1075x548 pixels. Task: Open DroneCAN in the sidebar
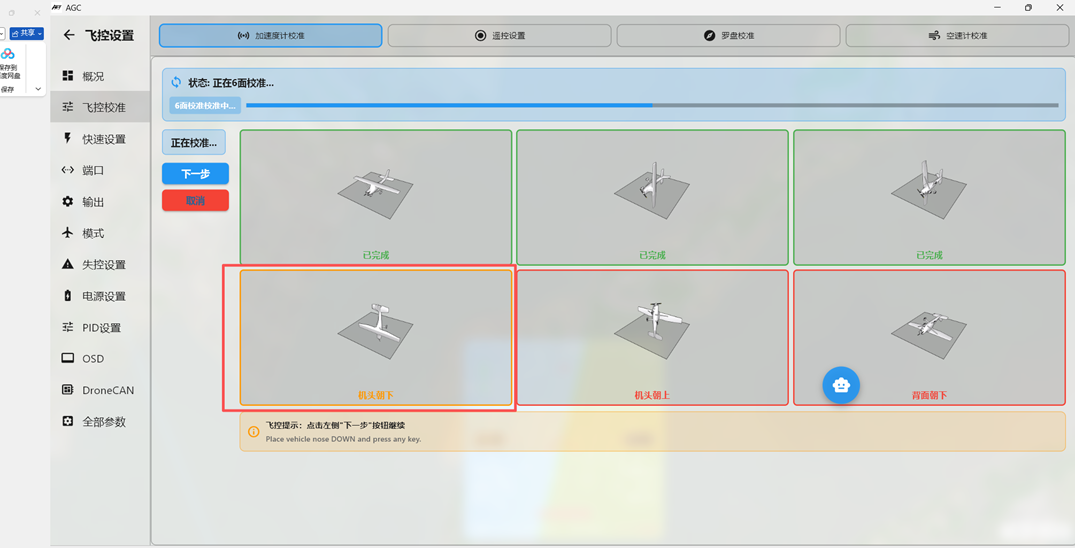107,390
